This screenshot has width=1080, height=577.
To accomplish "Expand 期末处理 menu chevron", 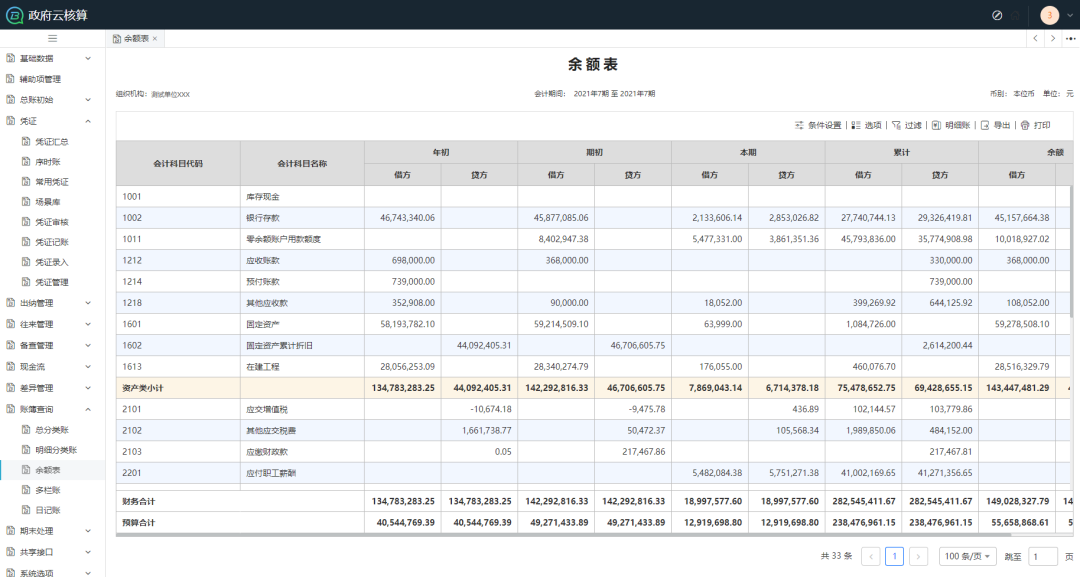I will [88, 531].
